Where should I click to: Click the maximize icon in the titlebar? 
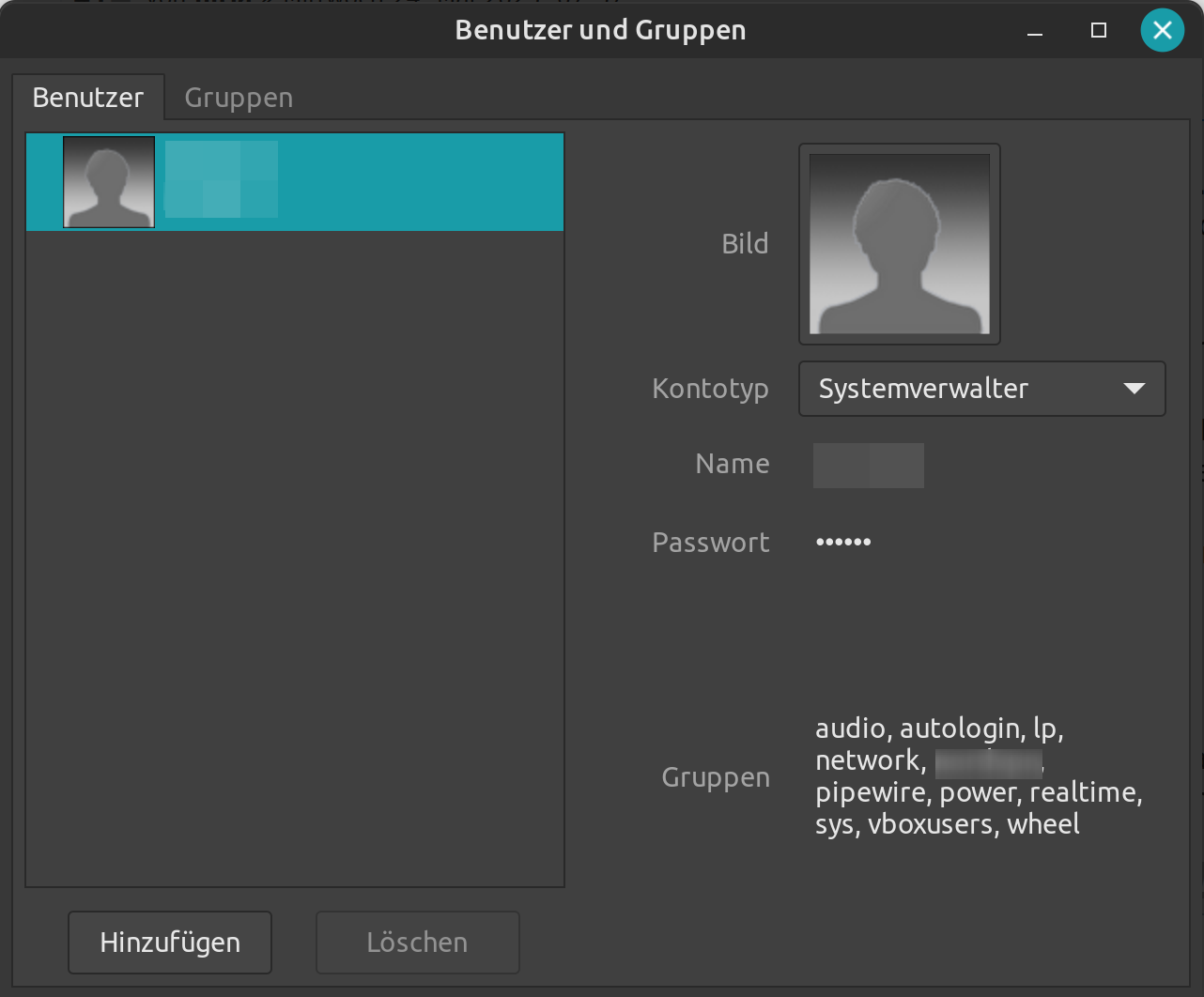coord(1097,30)
